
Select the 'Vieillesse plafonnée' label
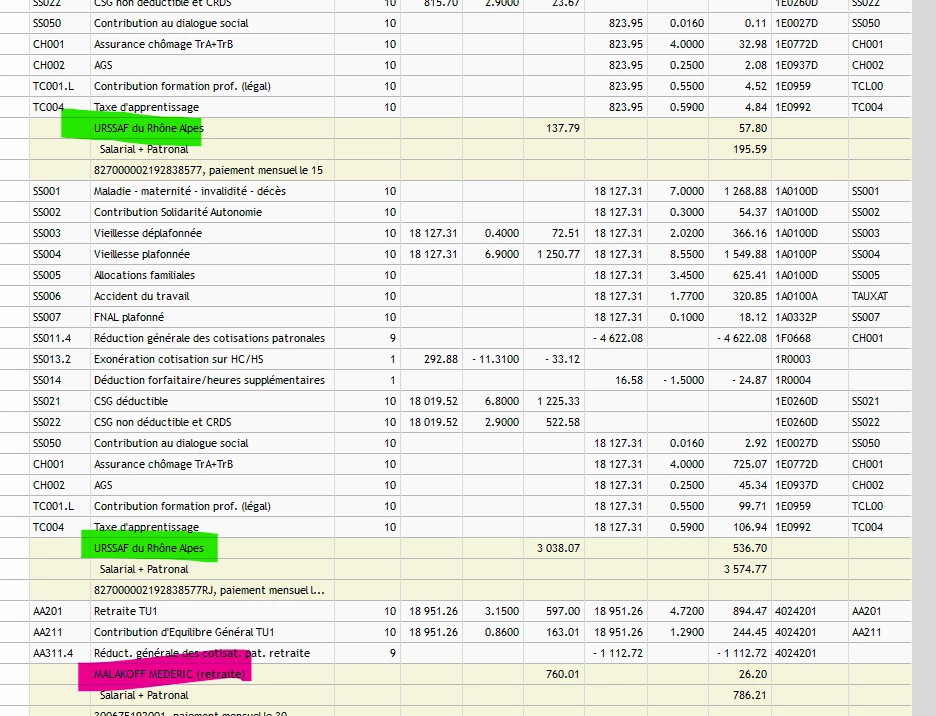pos(142,254)
